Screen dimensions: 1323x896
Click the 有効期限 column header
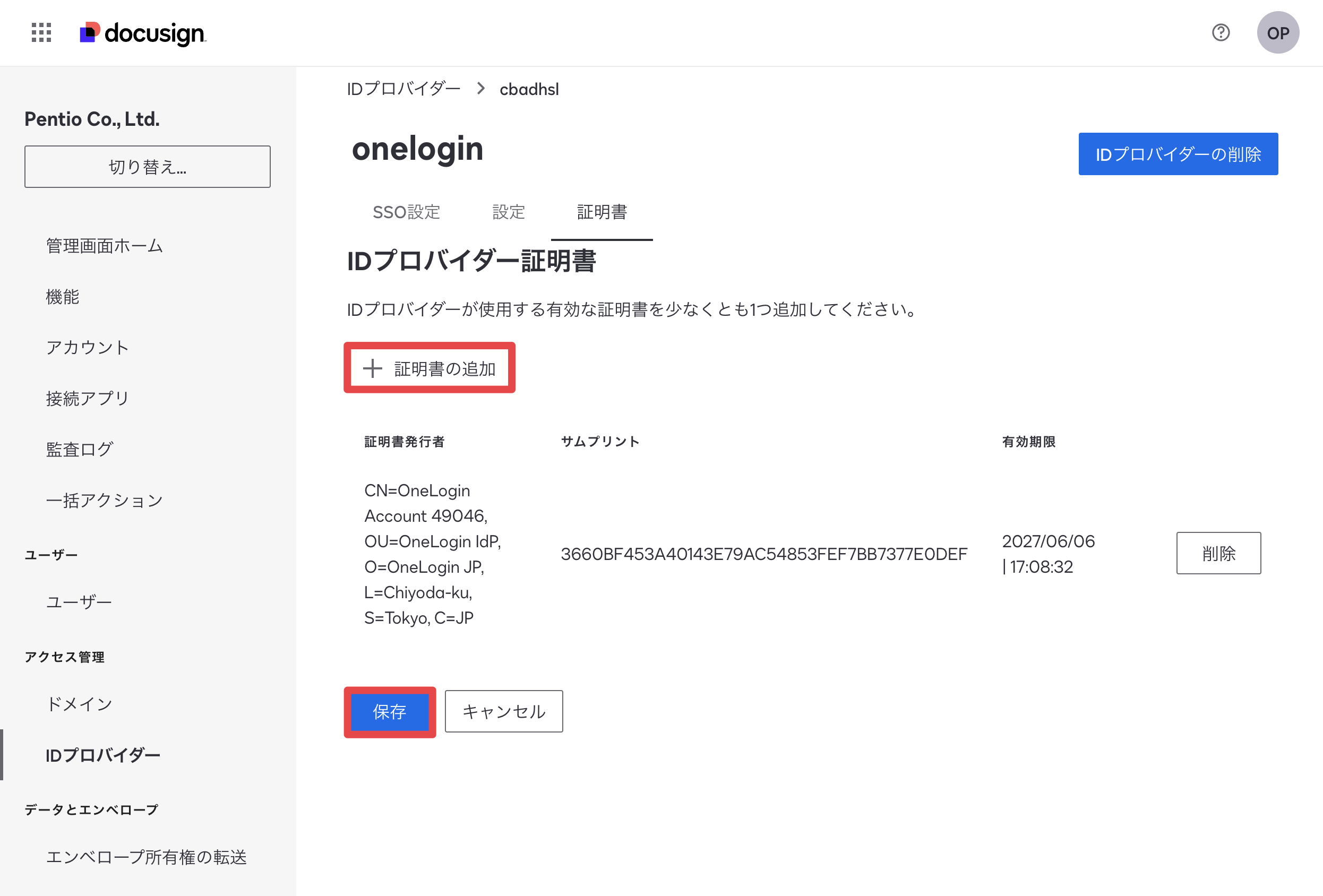pos(1029,441)
